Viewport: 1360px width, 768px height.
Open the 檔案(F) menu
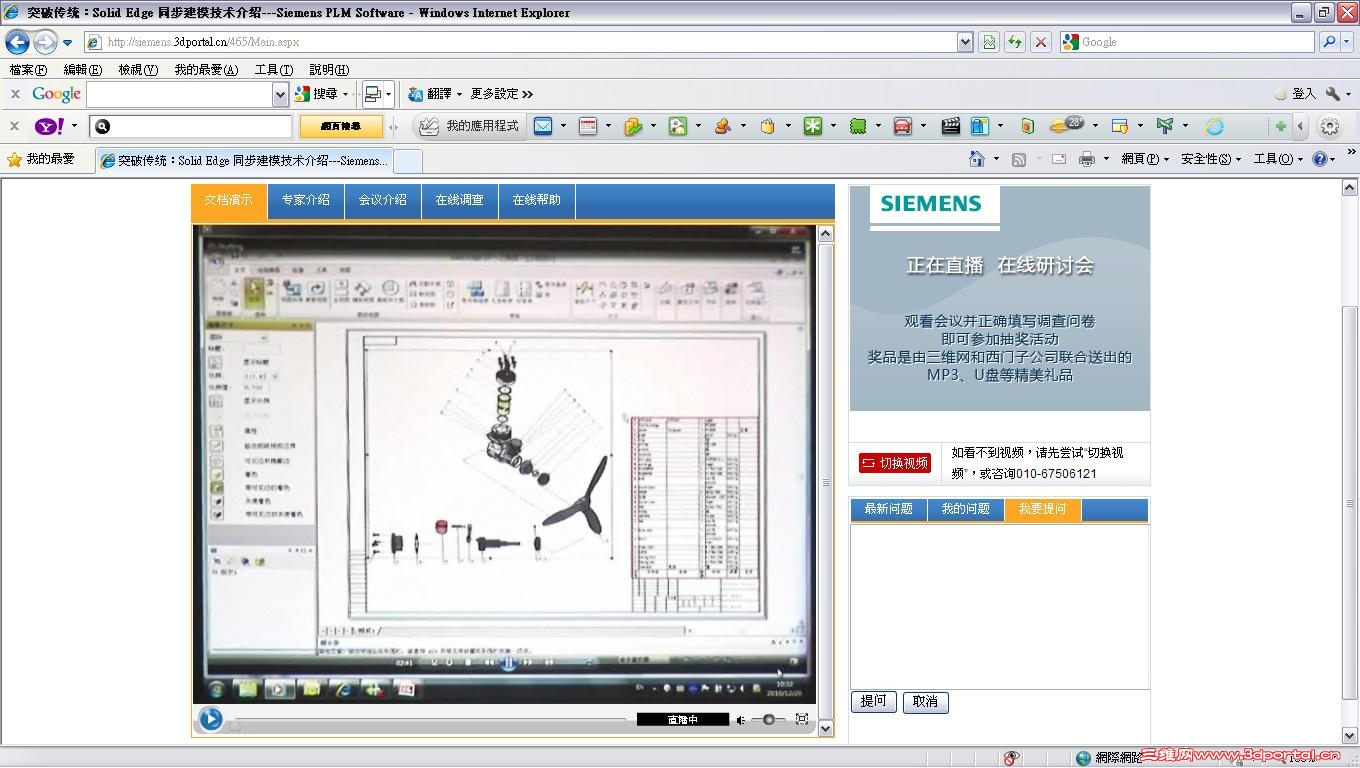[28, 70]
